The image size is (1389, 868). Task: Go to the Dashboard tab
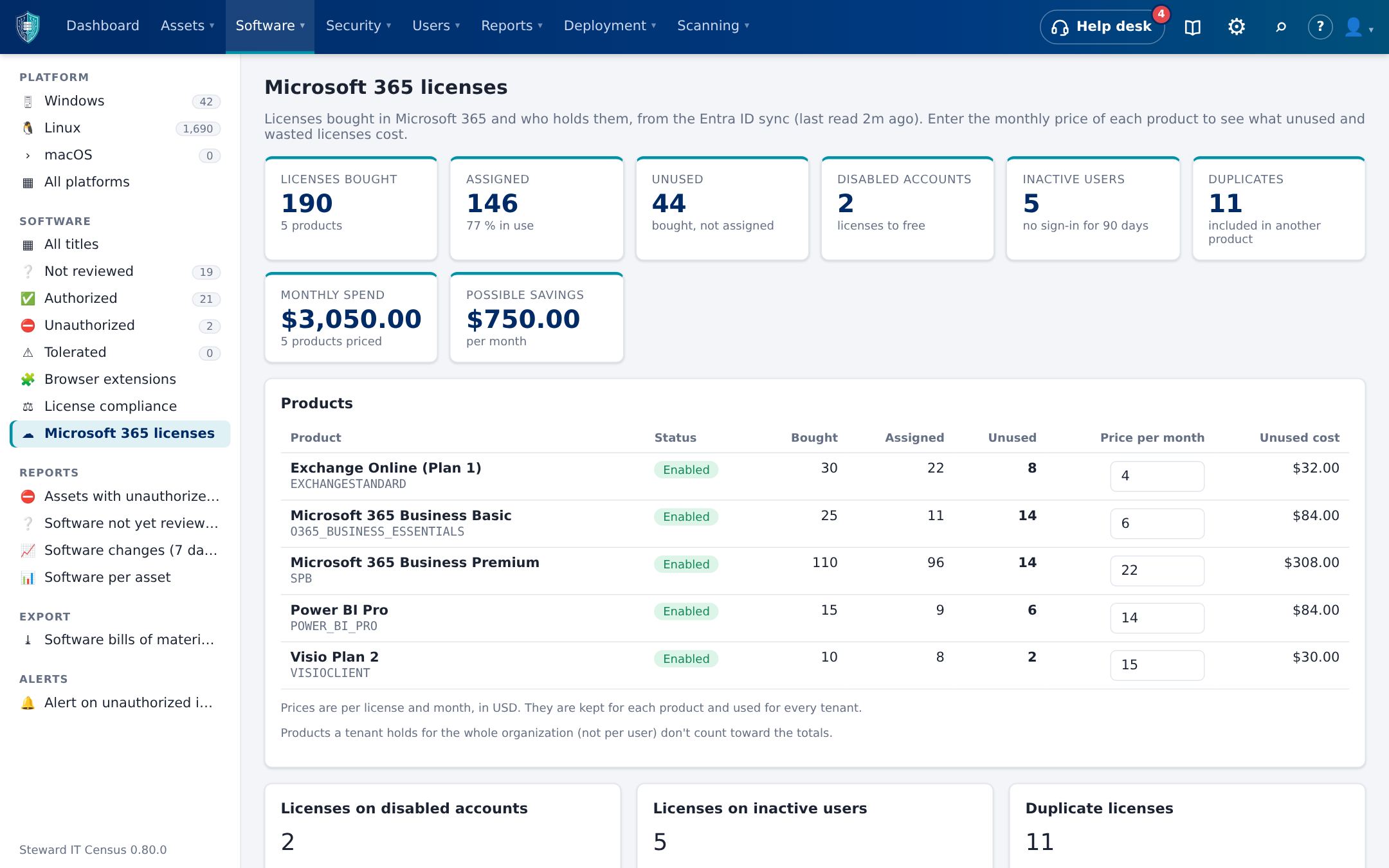[103, 26]
